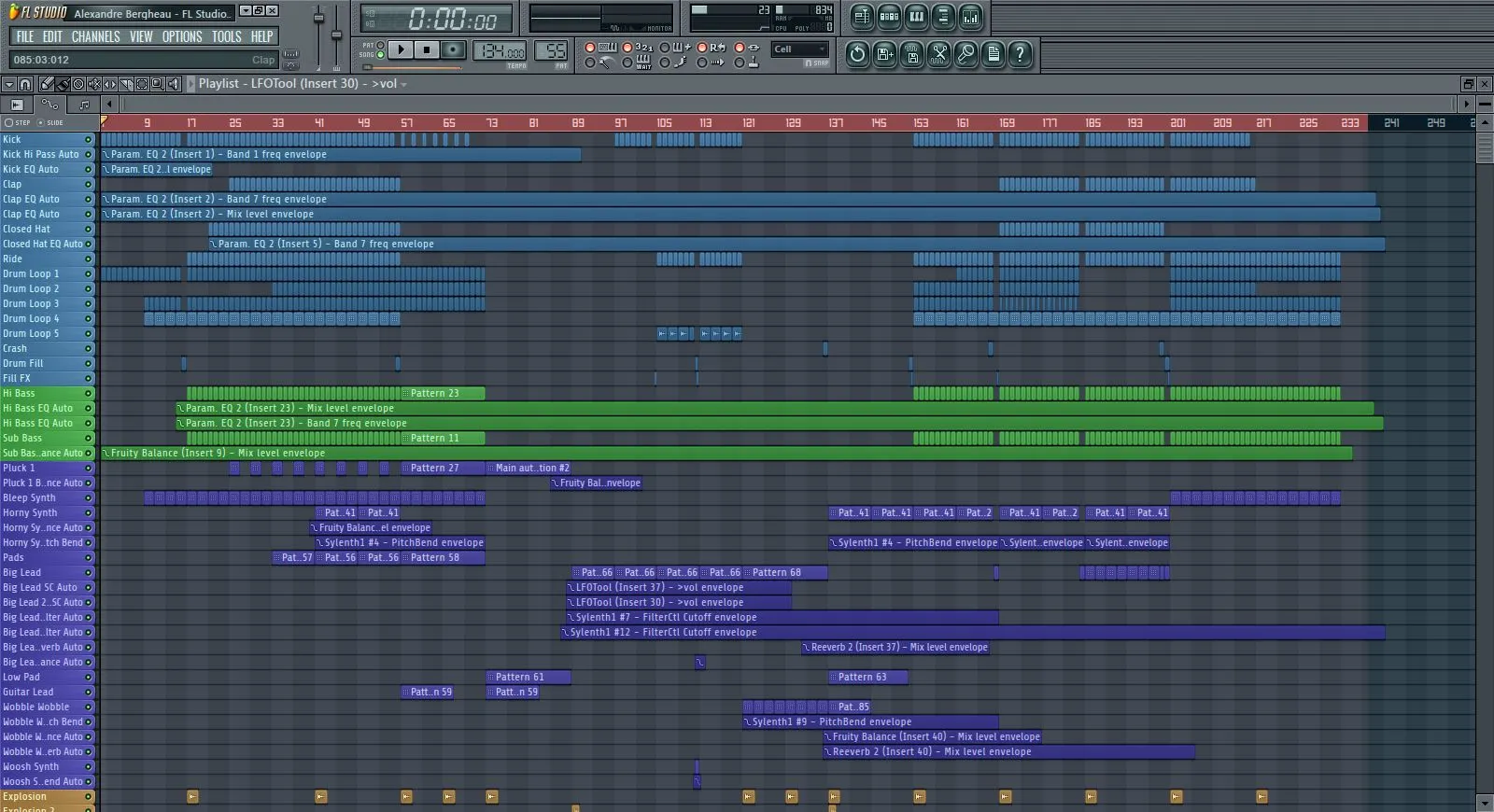Toggle WAIT for input to start playing
This screenshot has height=812, width=1494.
(627, 63)
